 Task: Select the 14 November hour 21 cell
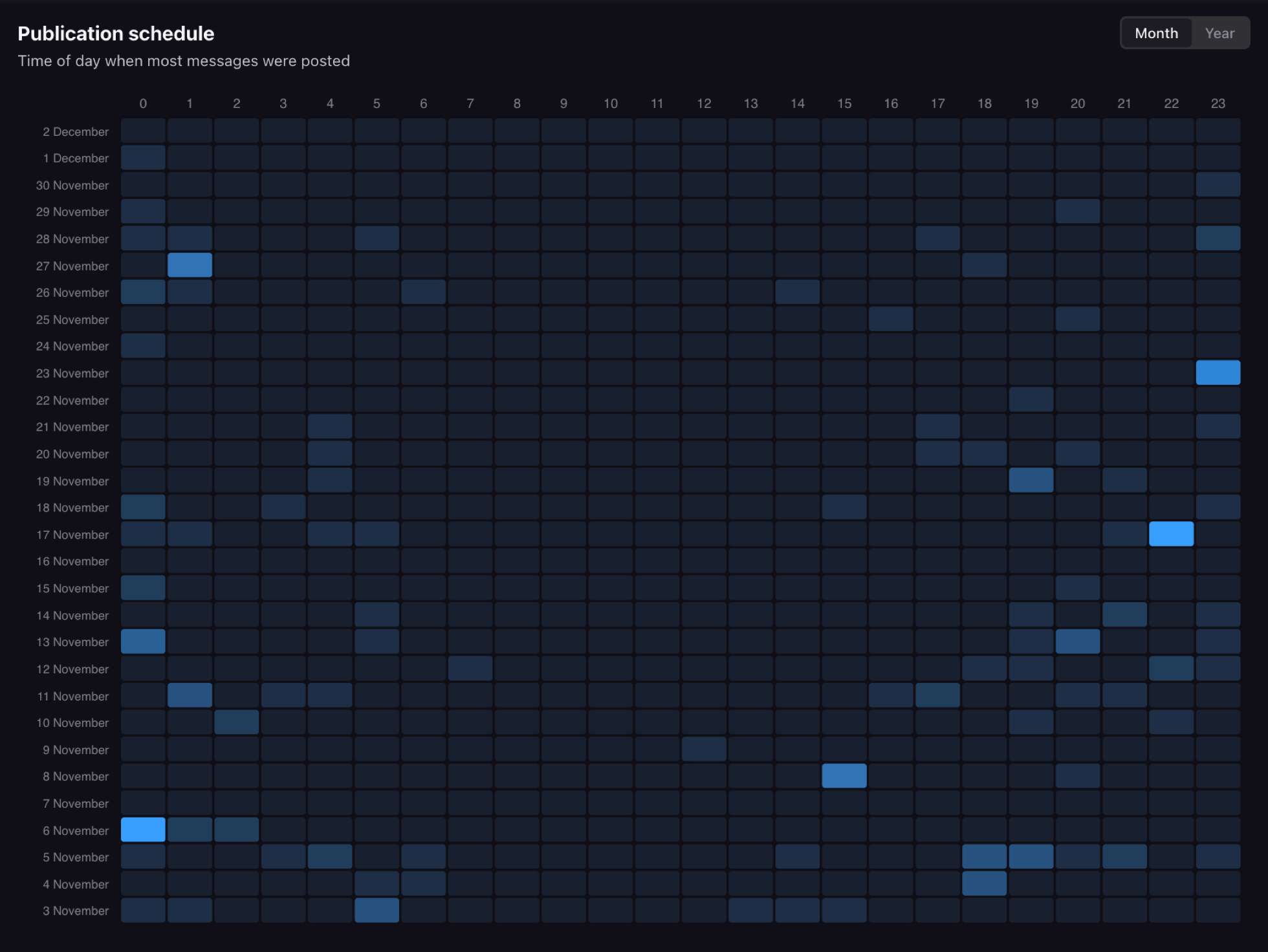pyautogui.click(x=1124, y=614)
